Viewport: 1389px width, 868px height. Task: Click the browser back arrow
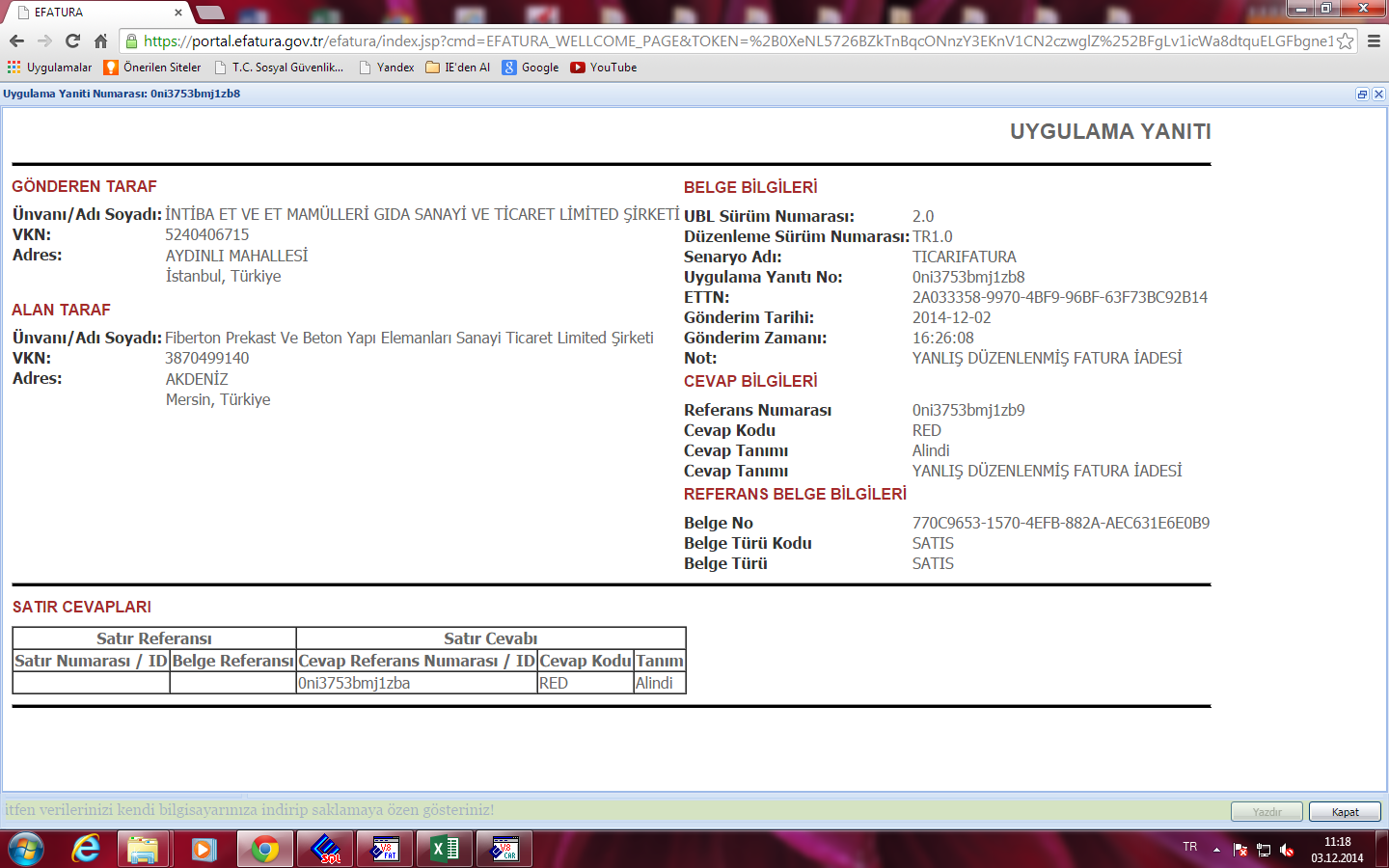click(x=16, y=41)
